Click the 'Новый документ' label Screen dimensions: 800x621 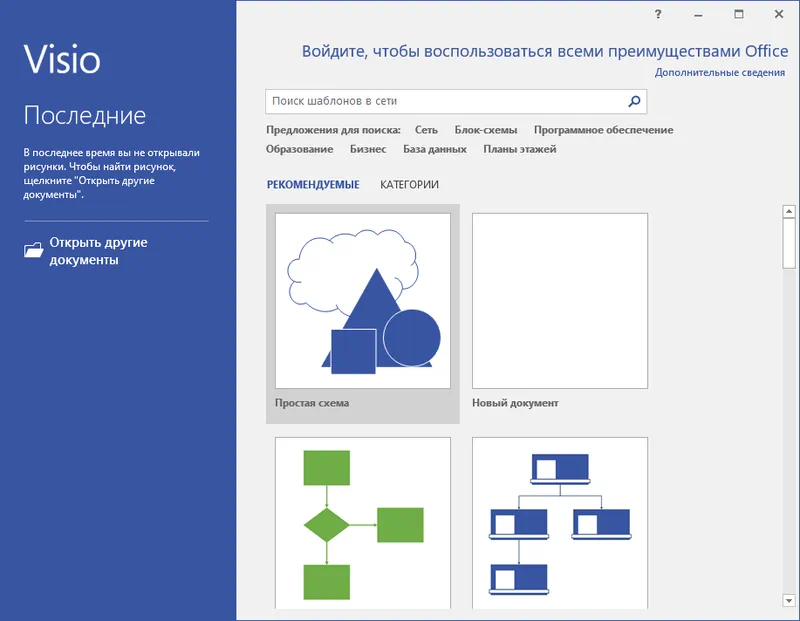click(515, 403)
